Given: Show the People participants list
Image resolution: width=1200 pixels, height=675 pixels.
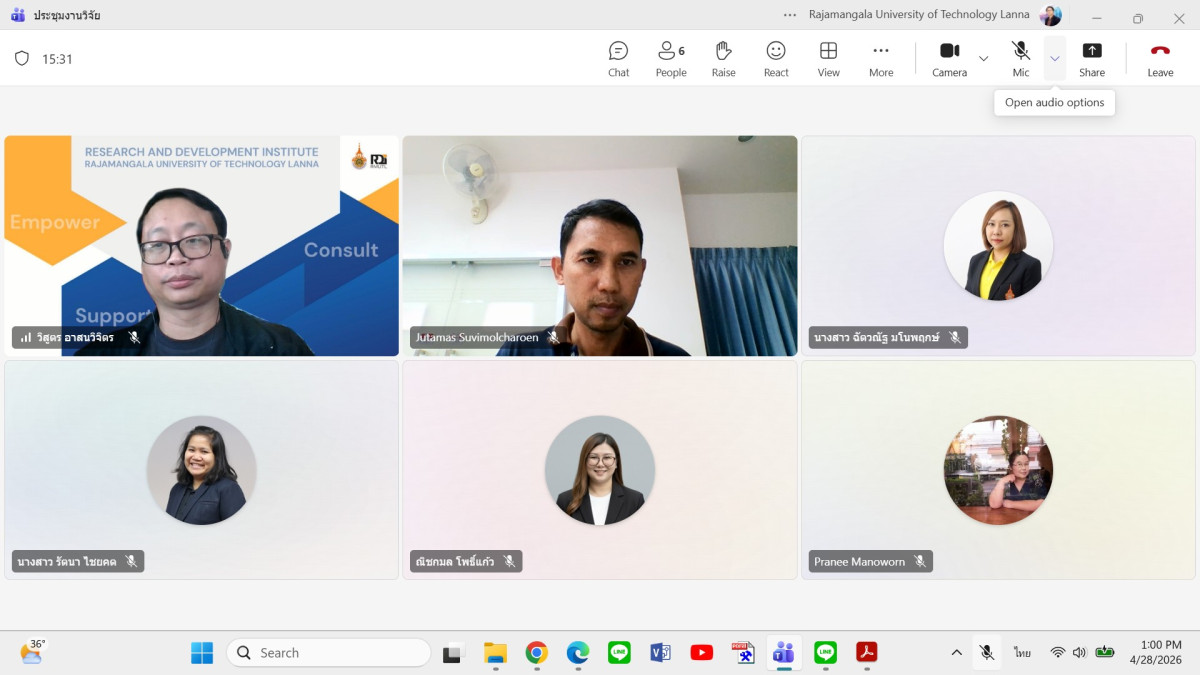Looking at the screenshot, I should [670, 58].
